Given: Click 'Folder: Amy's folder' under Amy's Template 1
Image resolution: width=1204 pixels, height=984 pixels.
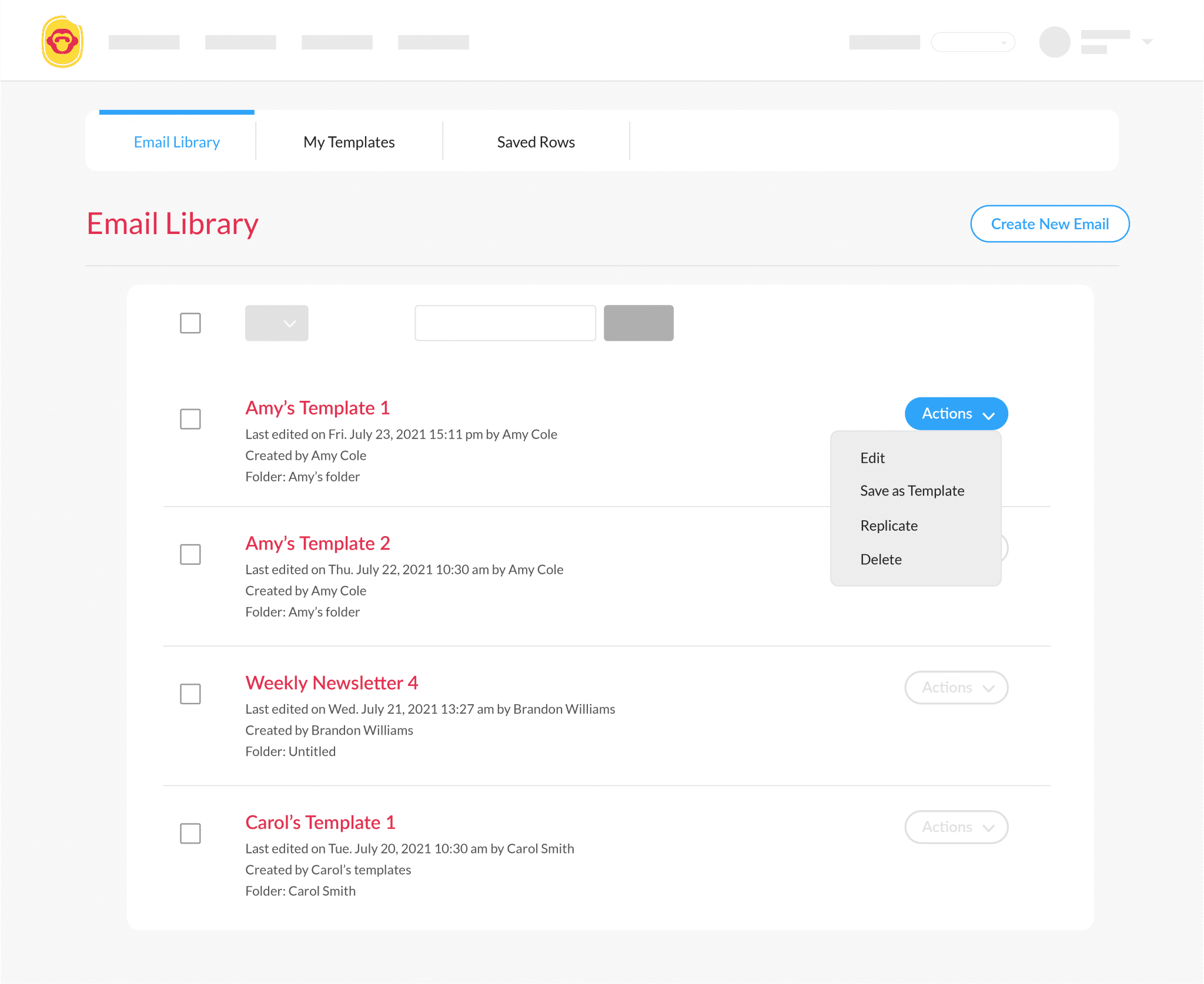Looking at the screenshot, I should click(x=302, y=477).
